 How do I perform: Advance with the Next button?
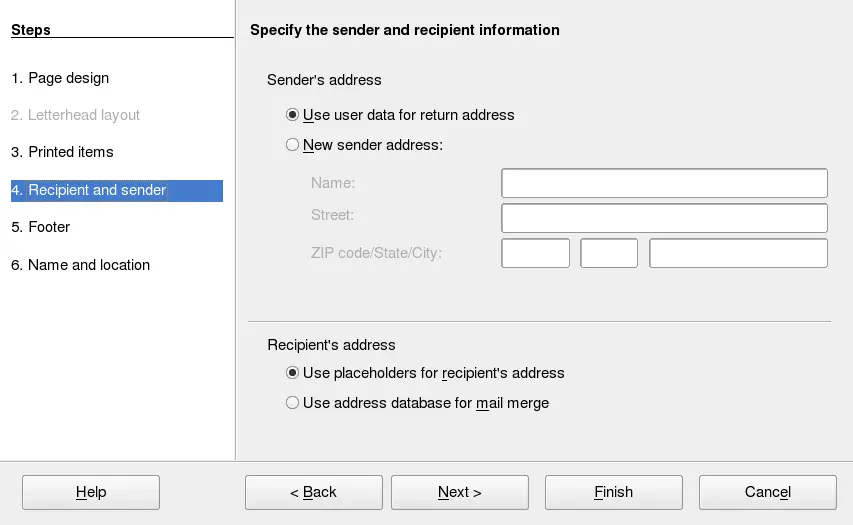point(459,492)
